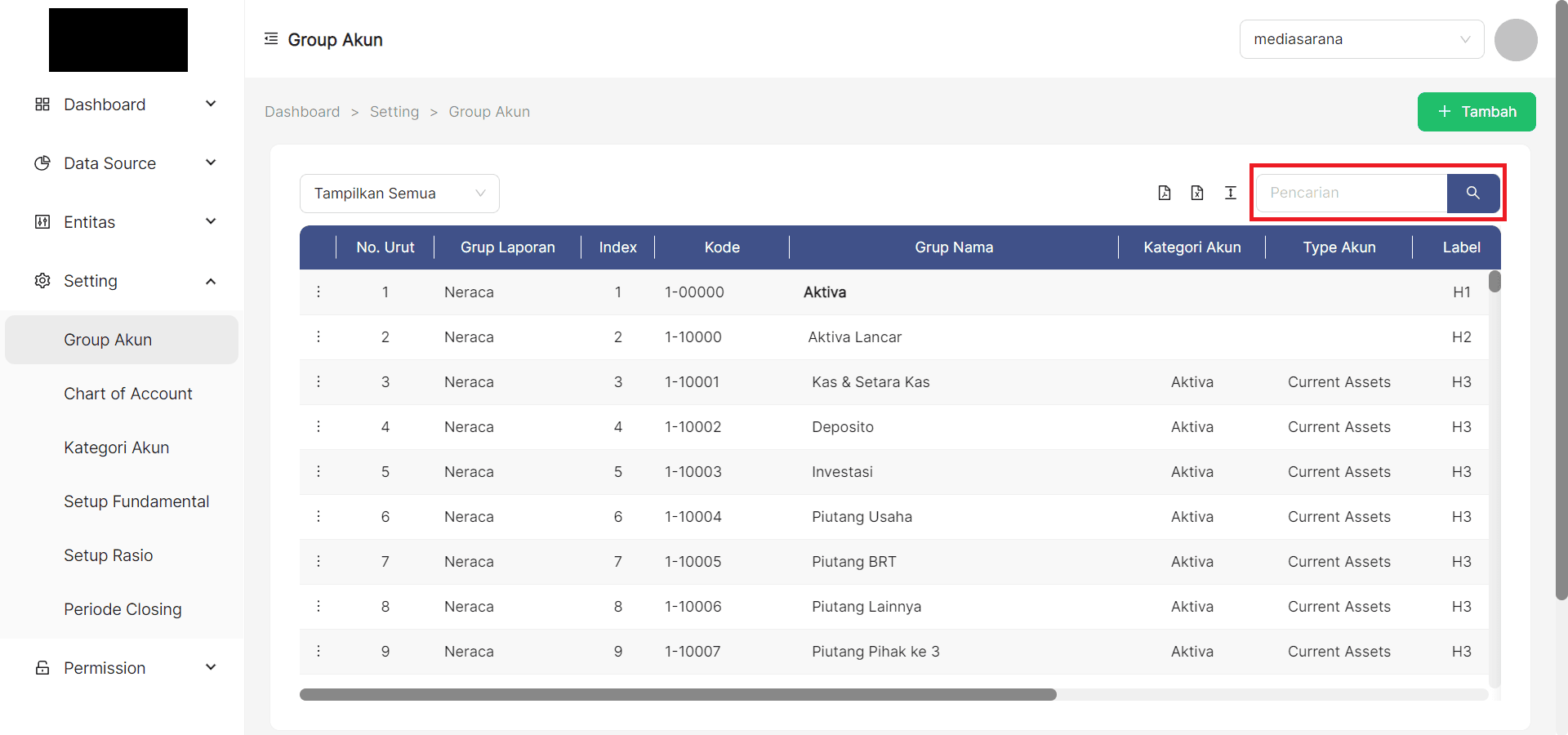Adjust table row height density
Screen dimensions: 1568x735
coord(1231,193)
